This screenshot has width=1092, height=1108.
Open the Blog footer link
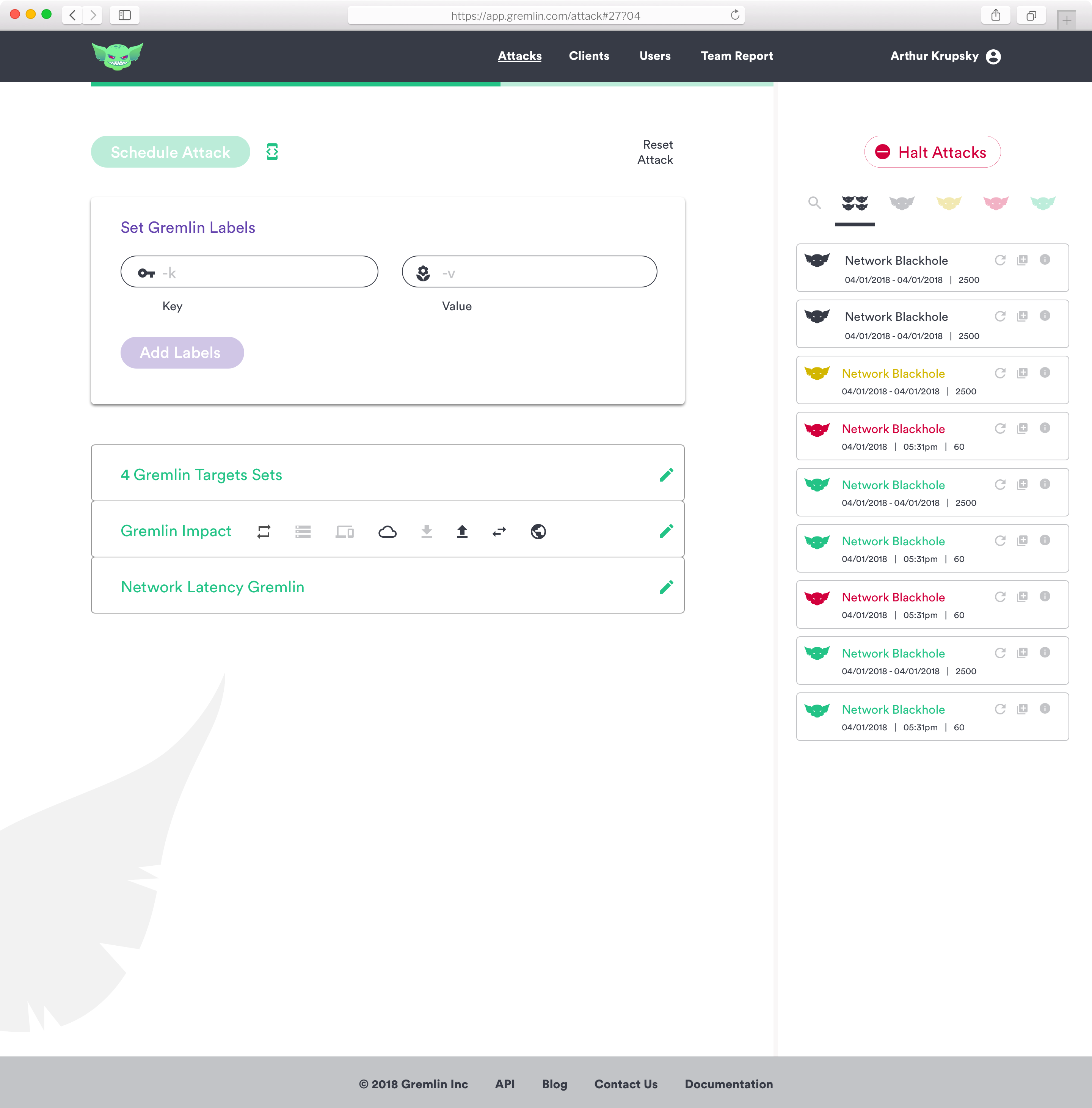(555, 1084)
